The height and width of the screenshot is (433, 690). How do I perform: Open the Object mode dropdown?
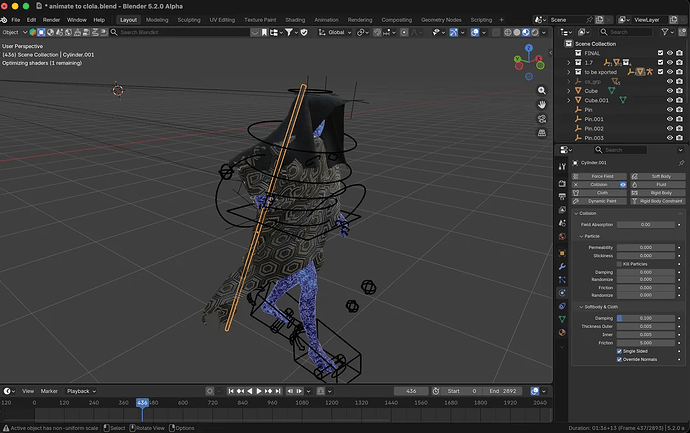coord(15,32)
